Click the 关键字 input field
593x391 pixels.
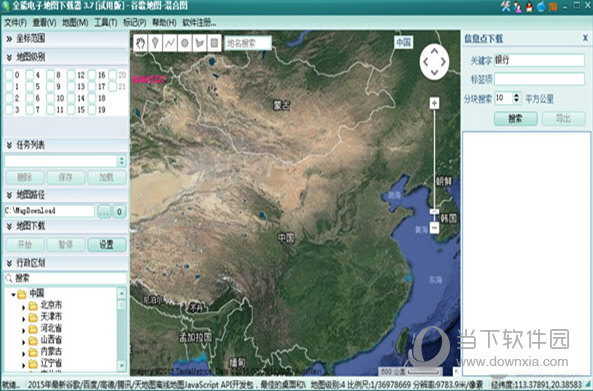[x=539, y=60]
